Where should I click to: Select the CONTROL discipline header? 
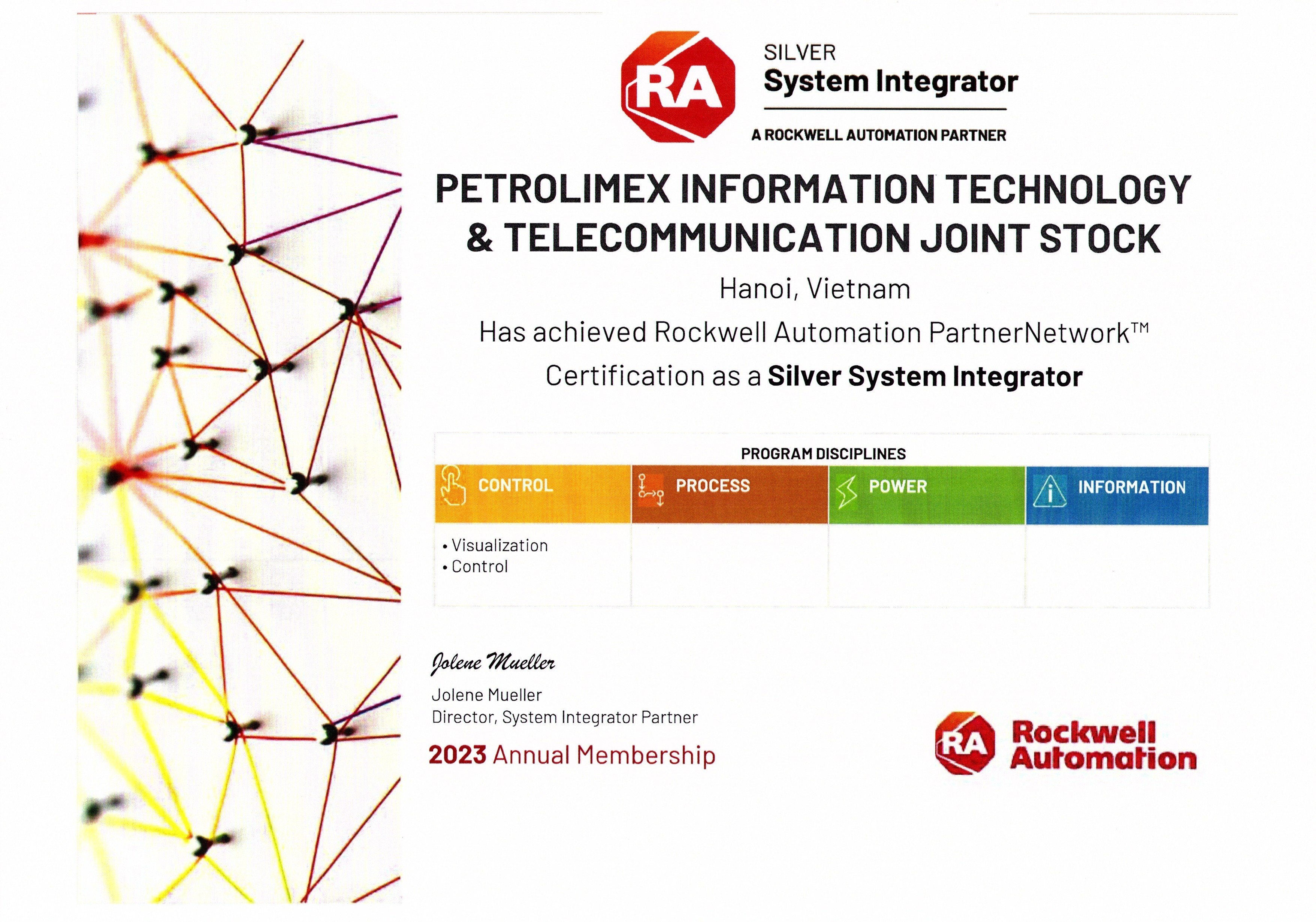click(x=533, y=494)
